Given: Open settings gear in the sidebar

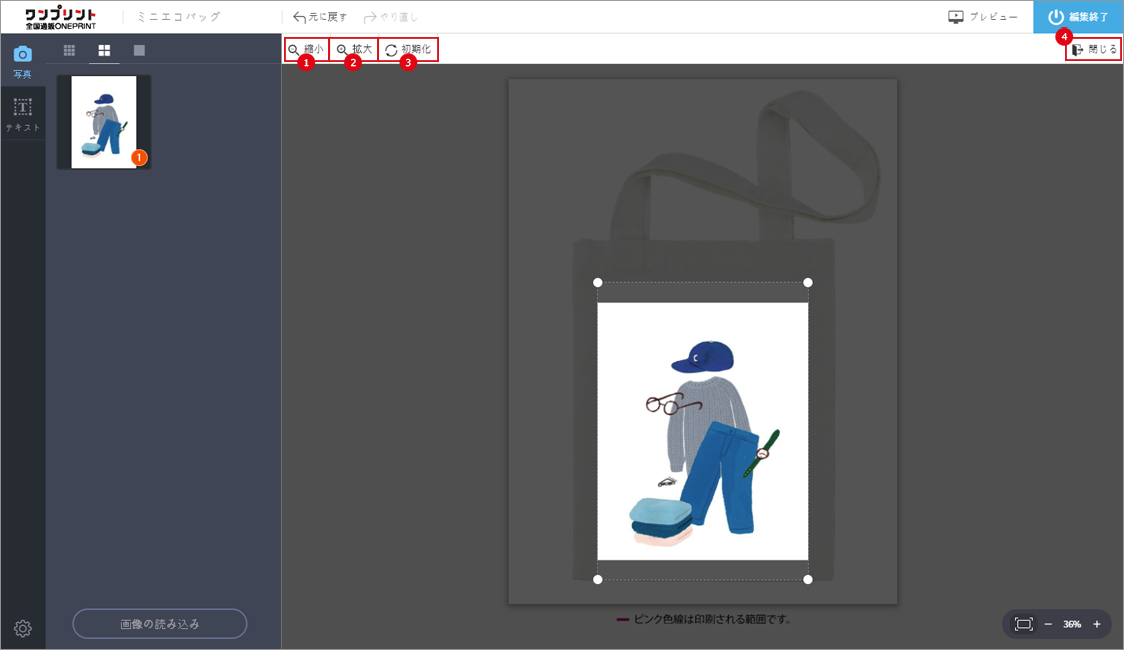Looking at the screenshot, I should [23, 628].
